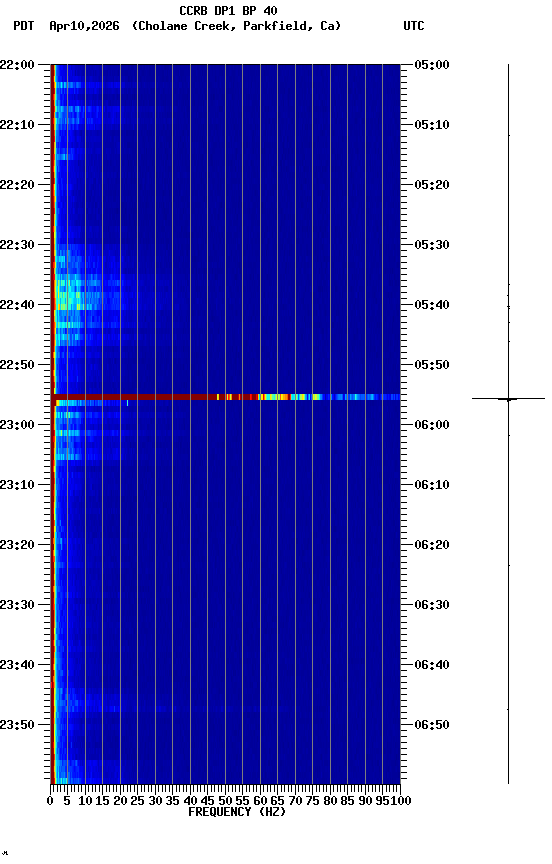
Task: Click the '23:30' PDT time label
Action: coord(17,606)
